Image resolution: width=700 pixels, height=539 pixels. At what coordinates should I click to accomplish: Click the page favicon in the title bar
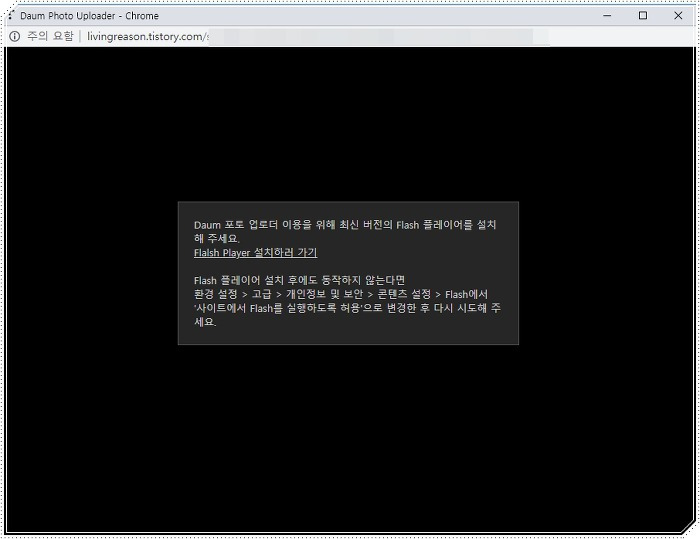pos(11,15)
